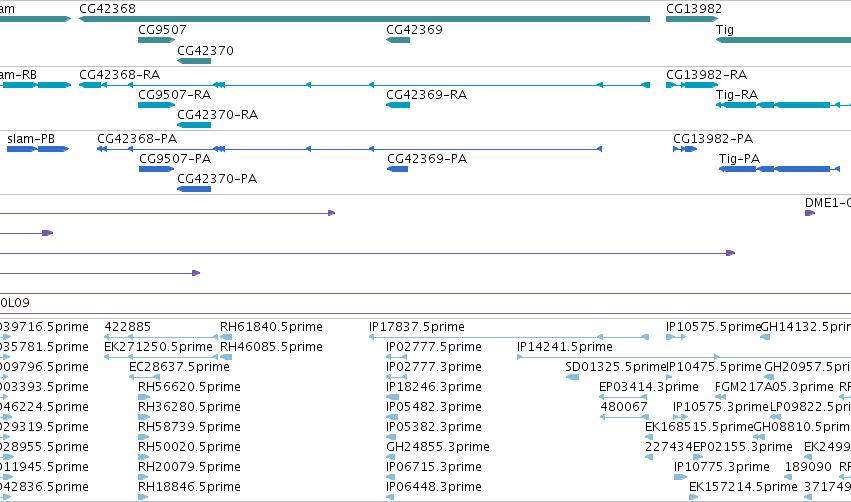Click the Tig-PA protein feature
851x502 pixels.
pos(779,169)
